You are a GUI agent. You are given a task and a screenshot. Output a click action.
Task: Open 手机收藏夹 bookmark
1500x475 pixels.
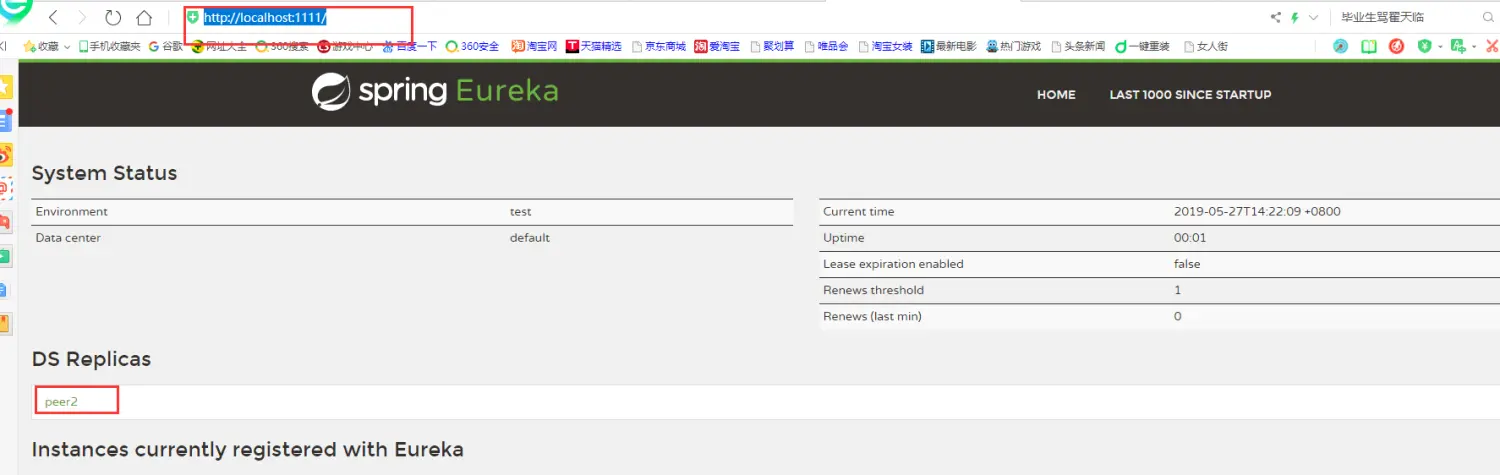[x=110, y=46]
